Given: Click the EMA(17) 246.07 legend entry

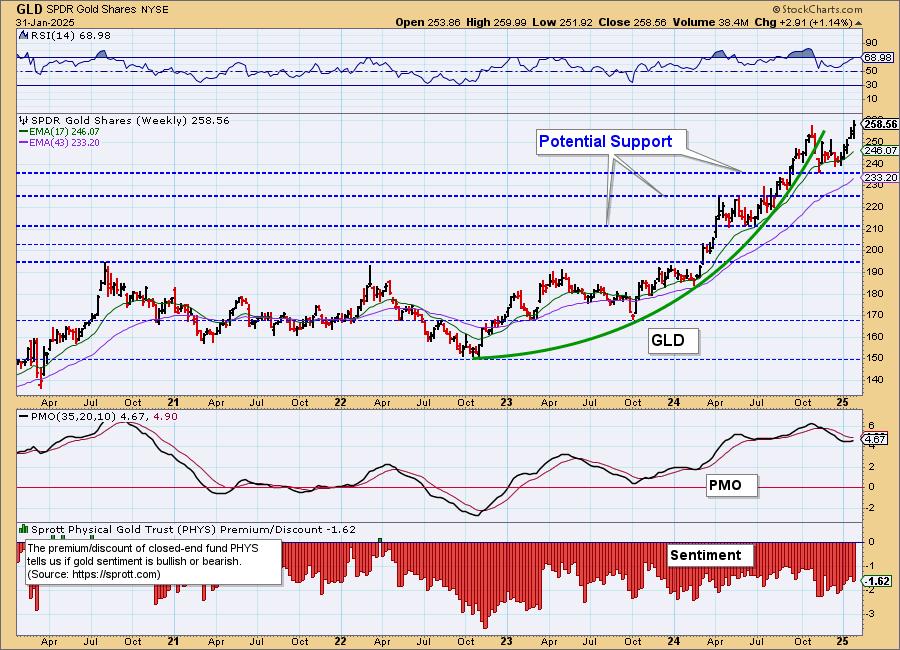Looking at the screenshot, I should pos(59,132).
